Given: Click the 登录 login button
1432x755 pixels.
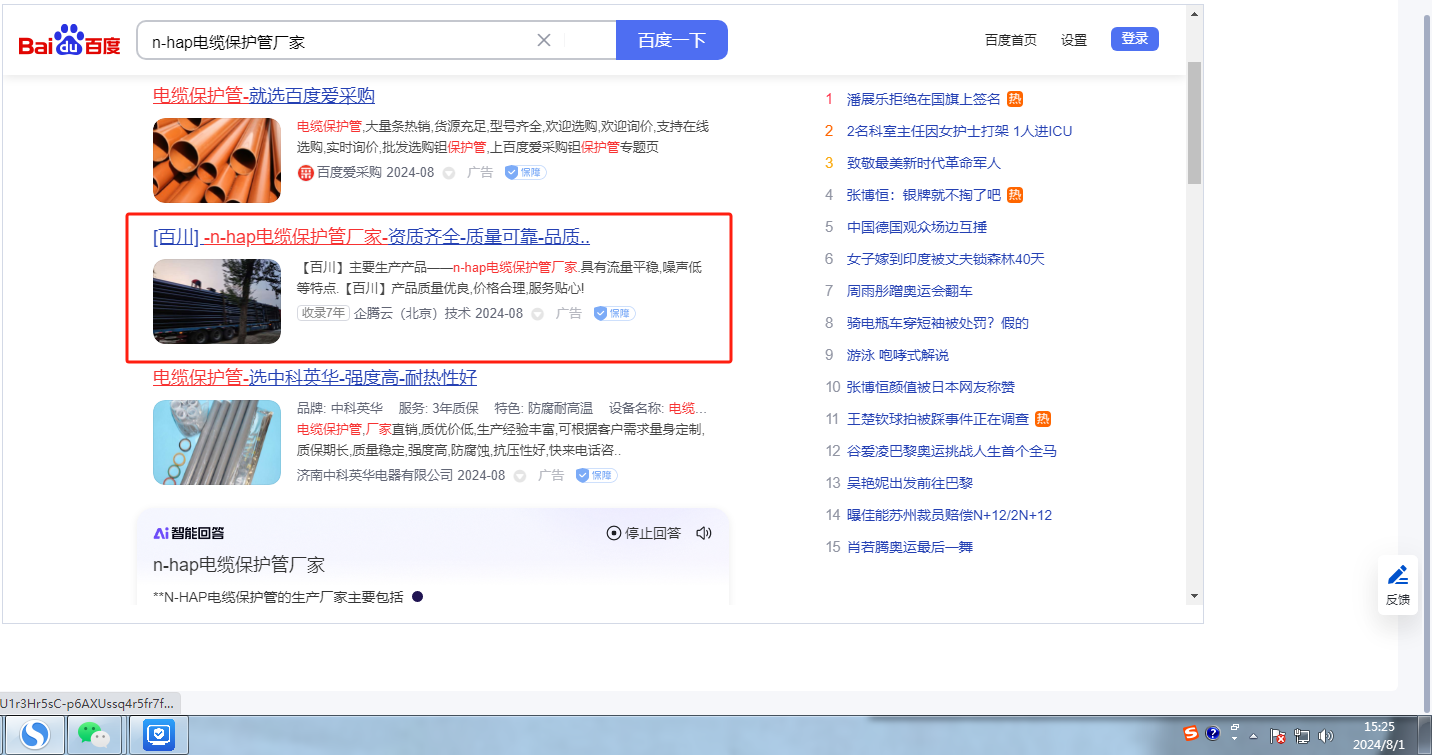Looking at the screenshot, I should point(1134,39).
